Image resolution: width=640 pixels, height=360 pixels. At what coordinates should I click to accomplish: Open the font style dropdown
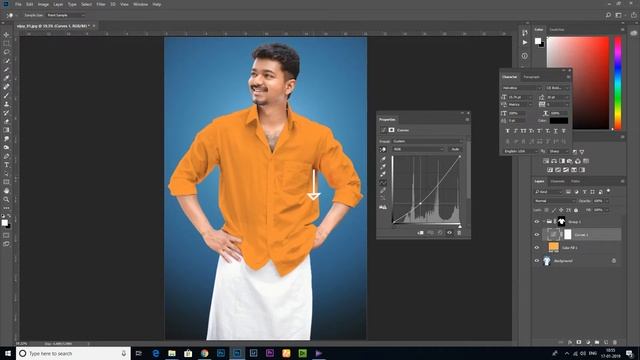(557, 88)
